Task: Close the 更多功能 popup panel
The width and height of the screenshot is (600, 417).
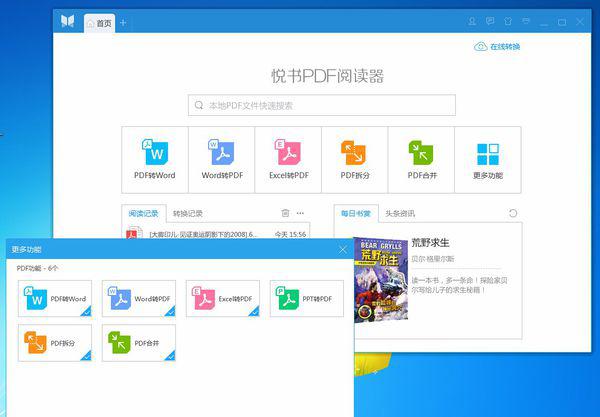Action: point(343,249)
